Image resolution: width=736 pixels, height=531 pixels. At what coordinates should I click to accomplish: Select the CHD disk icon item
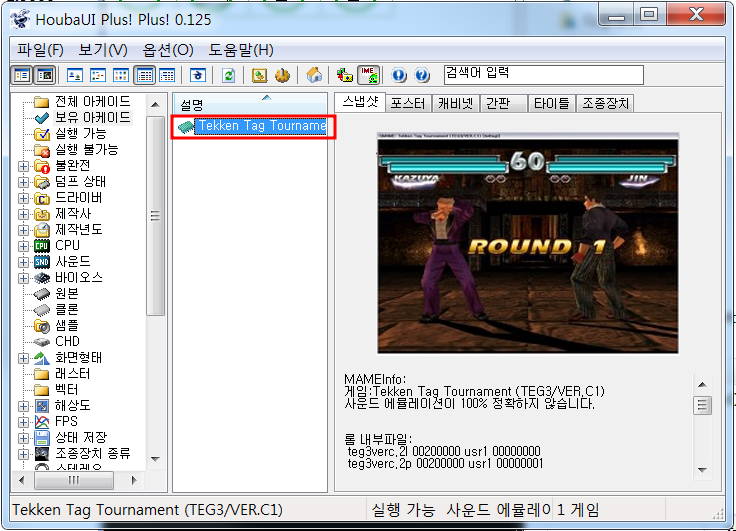pos(42,342)
